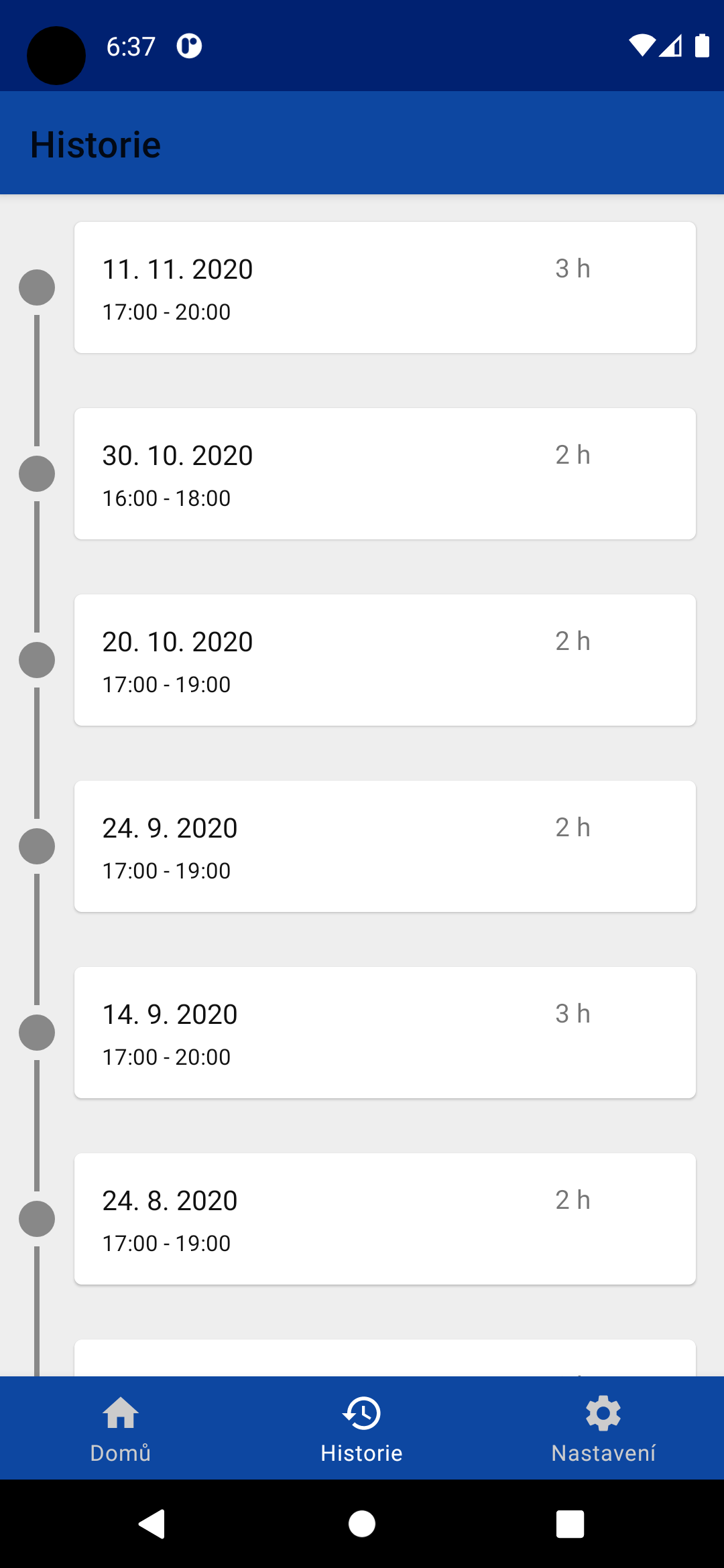Tap the 3 h duration on 14. 9. 2020
This screenshot has height=1568, width=724.
(572, 1014)
